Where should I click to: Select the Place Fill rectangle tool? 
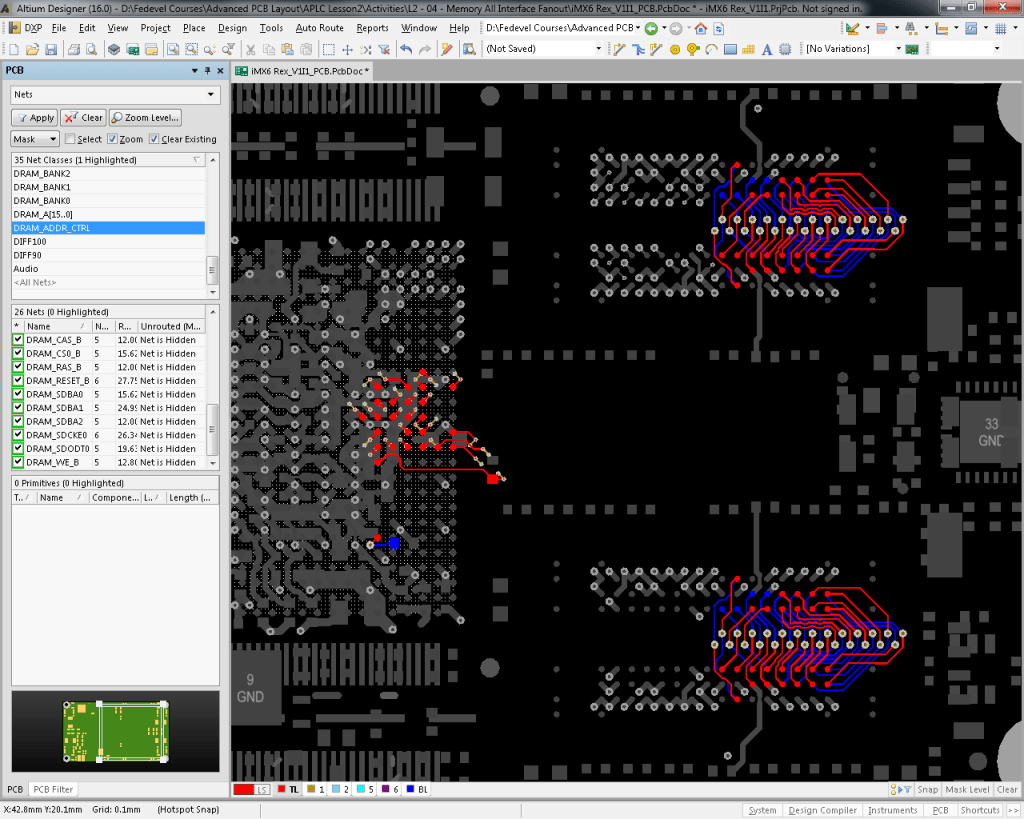coord(730,49)
